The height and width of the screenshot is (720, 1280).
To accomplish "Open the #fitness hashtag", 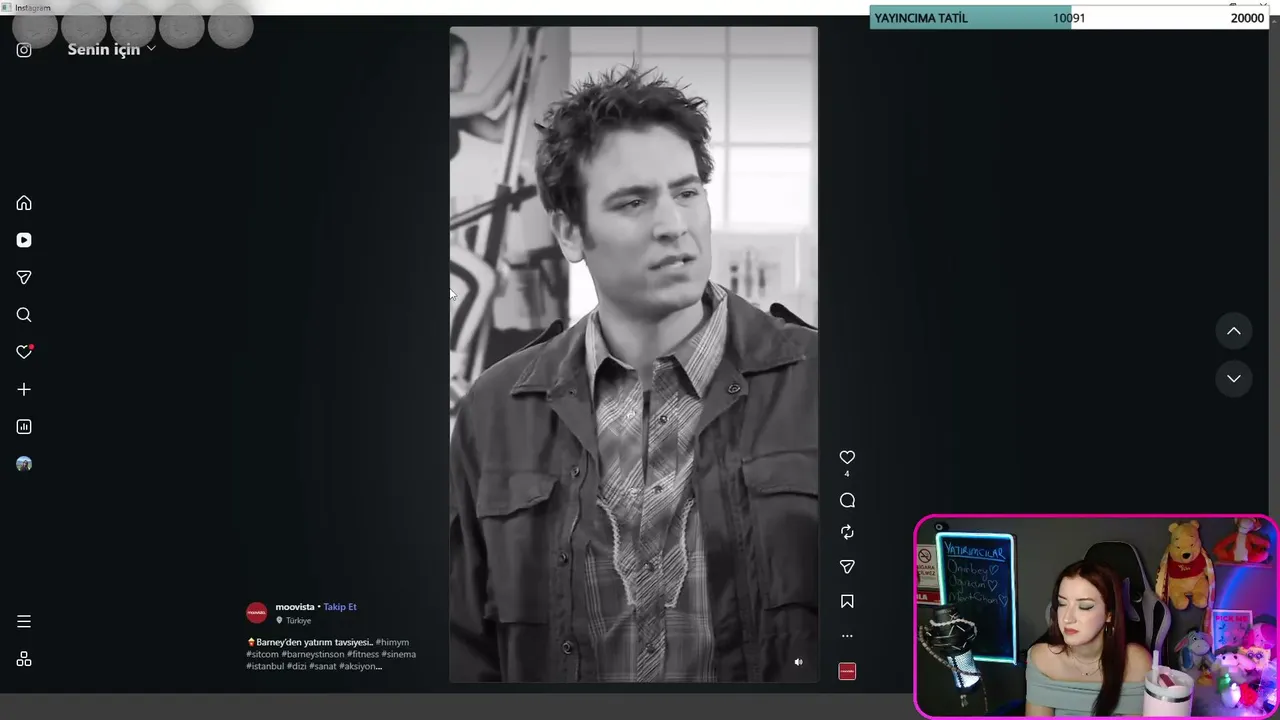I will point(363,654).
